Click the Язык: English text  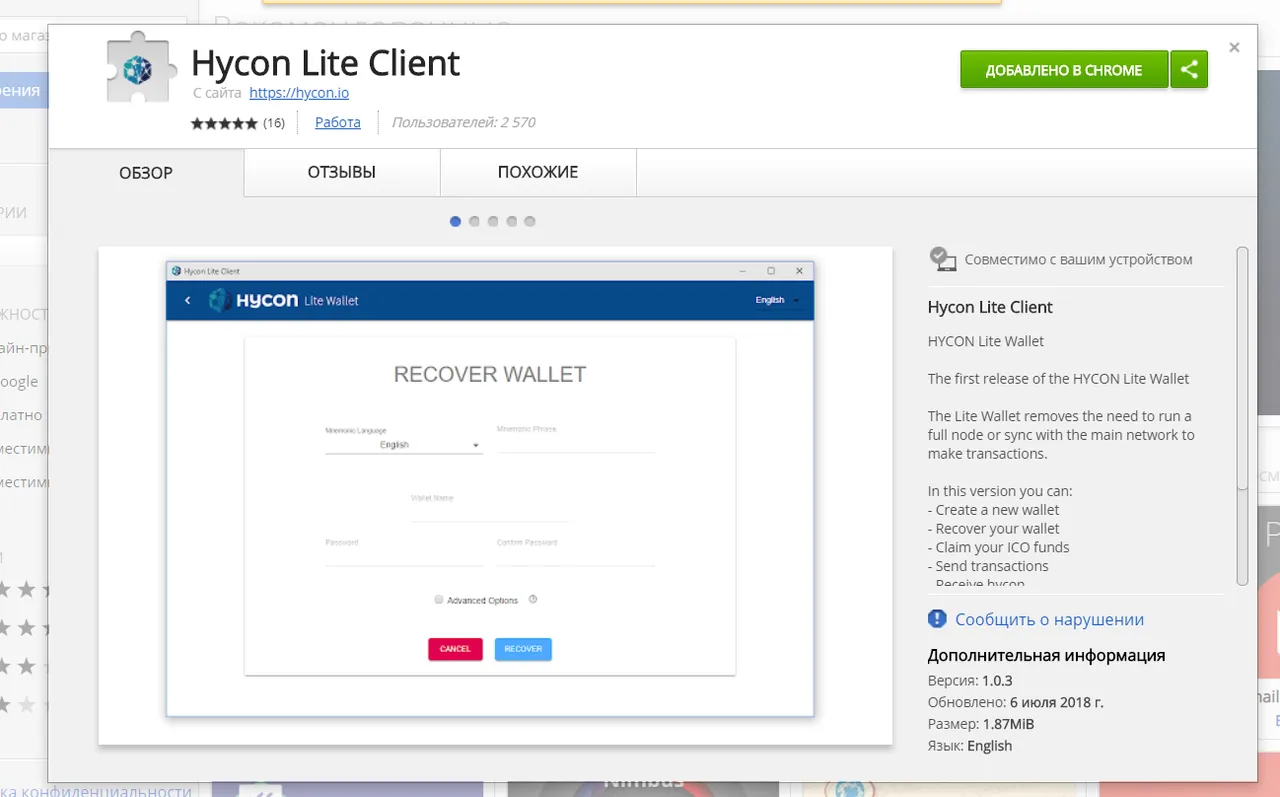click(x=970, y=746)
